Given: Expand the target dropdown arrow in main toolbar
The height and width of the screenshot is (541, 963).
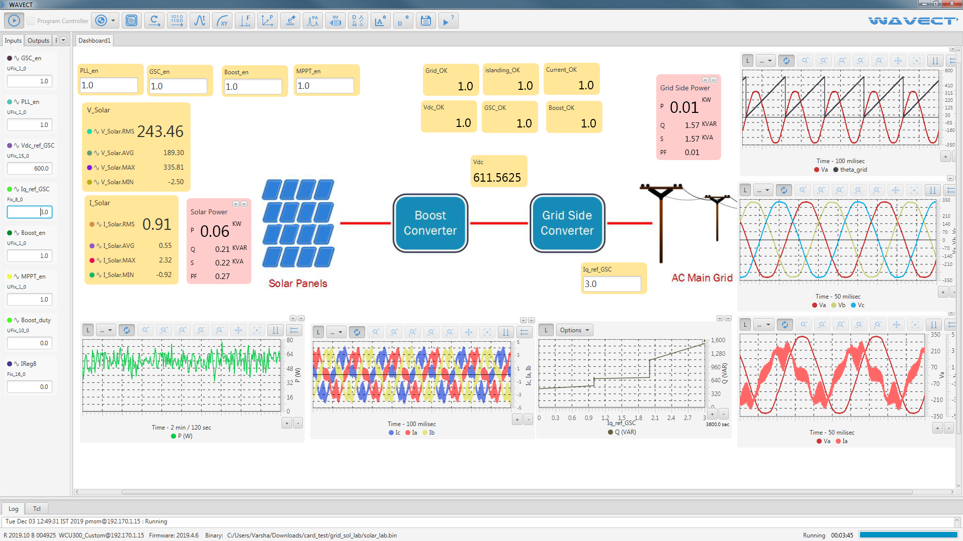Looking at the screenshot, I should 113,20.
